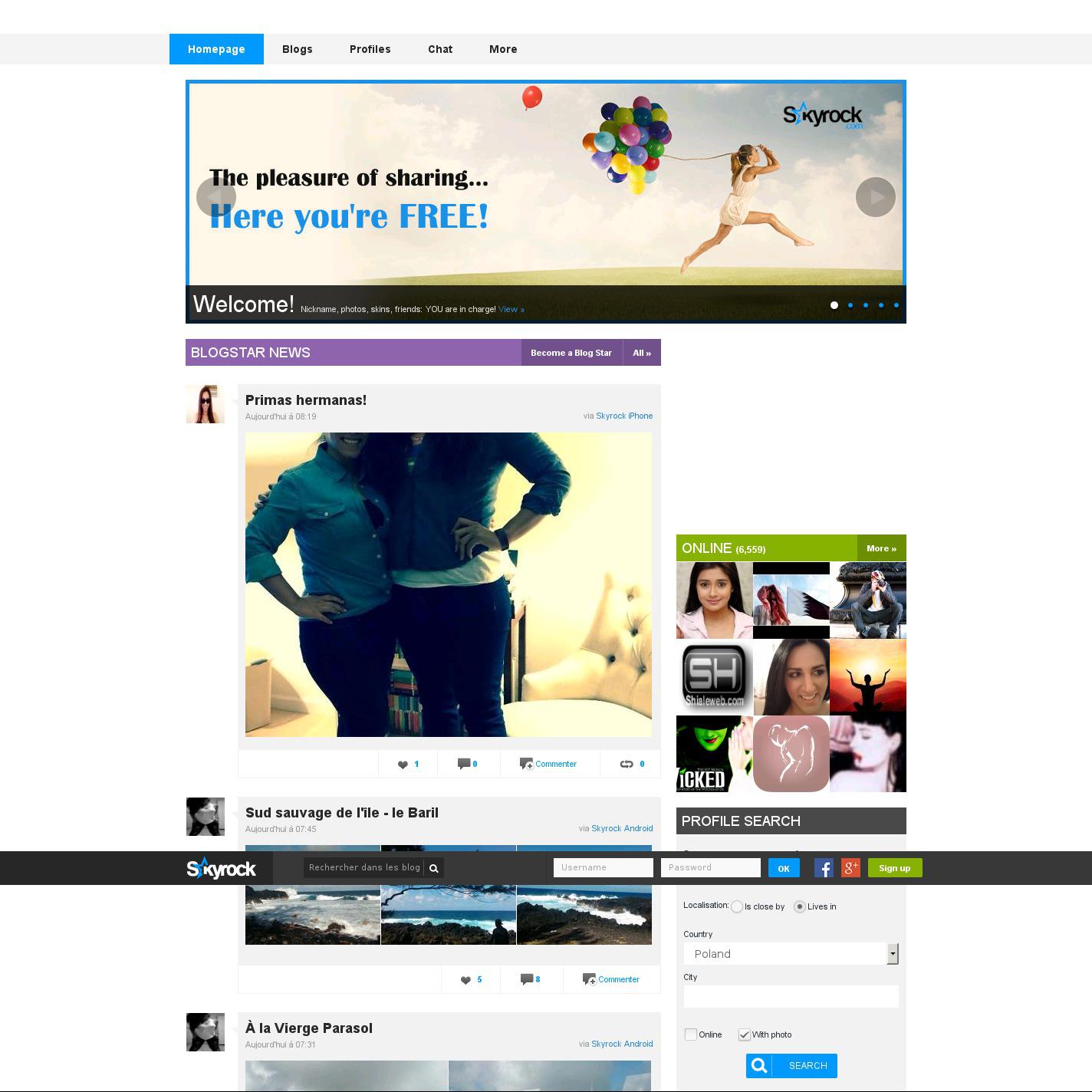Click comments bubble icon on Sud sauvage post

[526, 979]
